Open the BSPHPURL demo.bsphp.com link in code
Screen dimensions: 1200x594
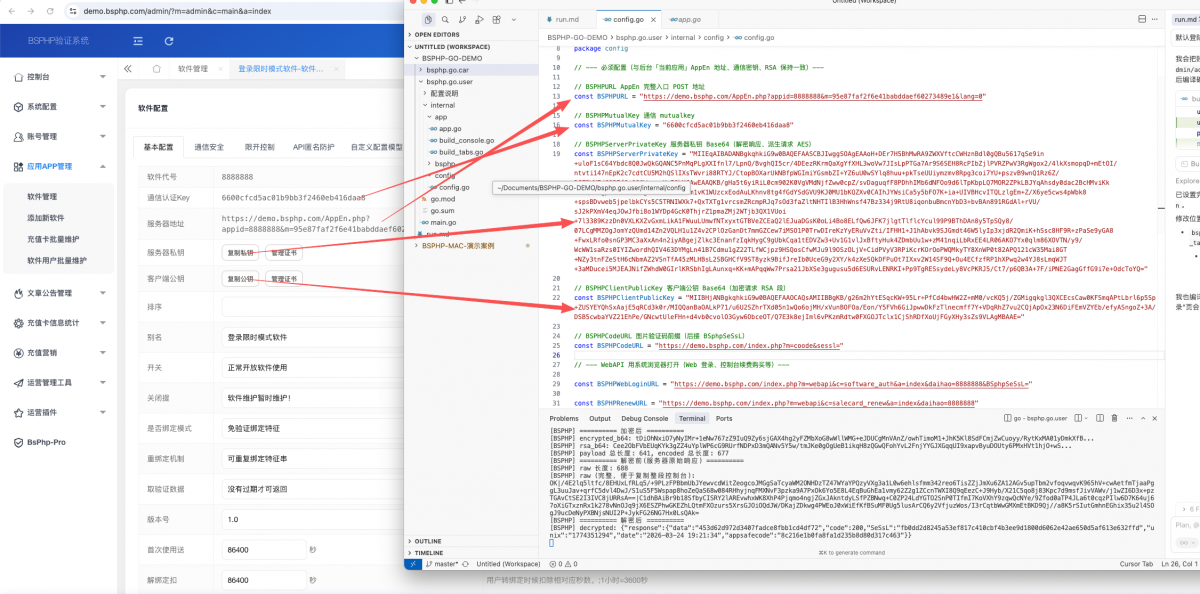coord(813,96)
